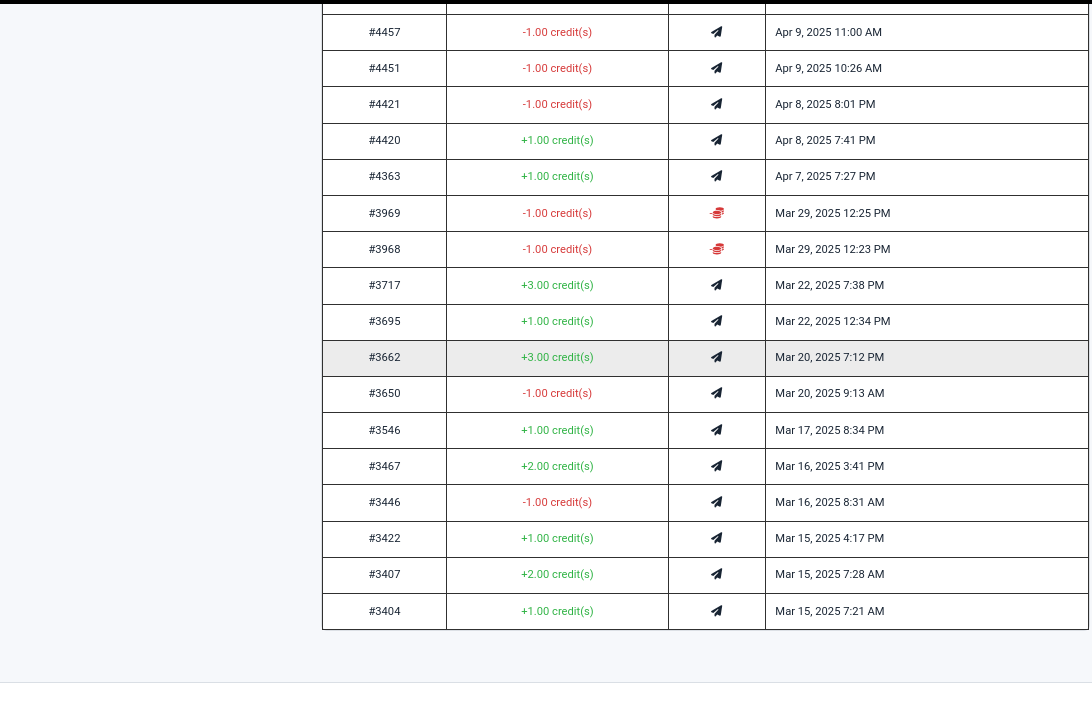The image size is (1092, 701).
Task: Click the date Apr 9, 2025 10:26 AM
Action: [x=828, y=68]
